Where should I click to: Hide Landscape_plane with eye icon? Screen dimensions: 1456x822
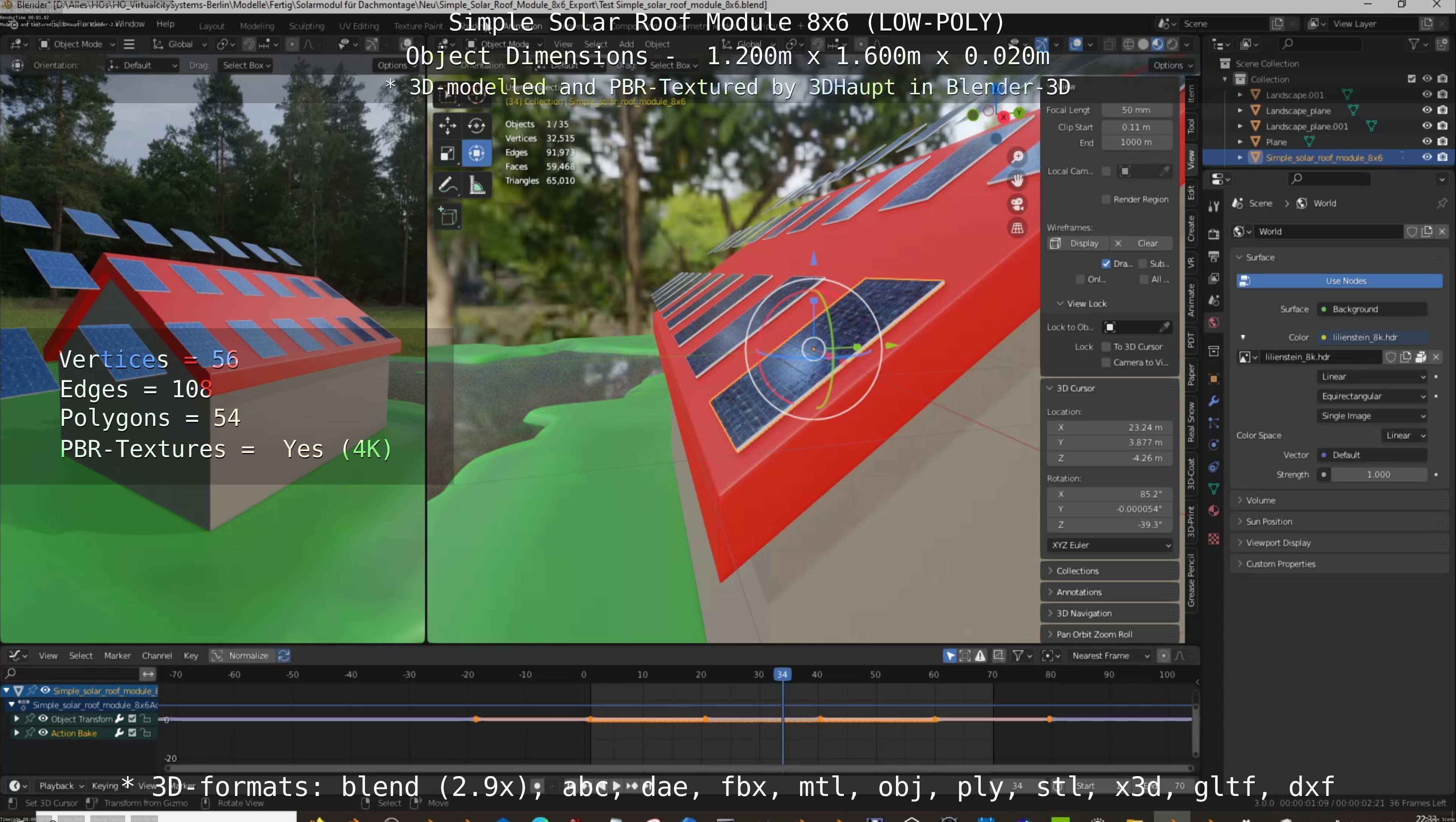(x=1427, y=110)
